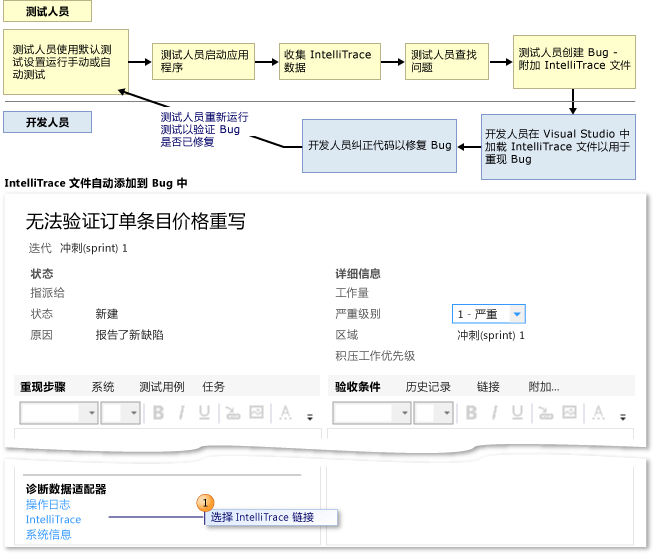Click the 指派给 field label

[x=47, y=293]
